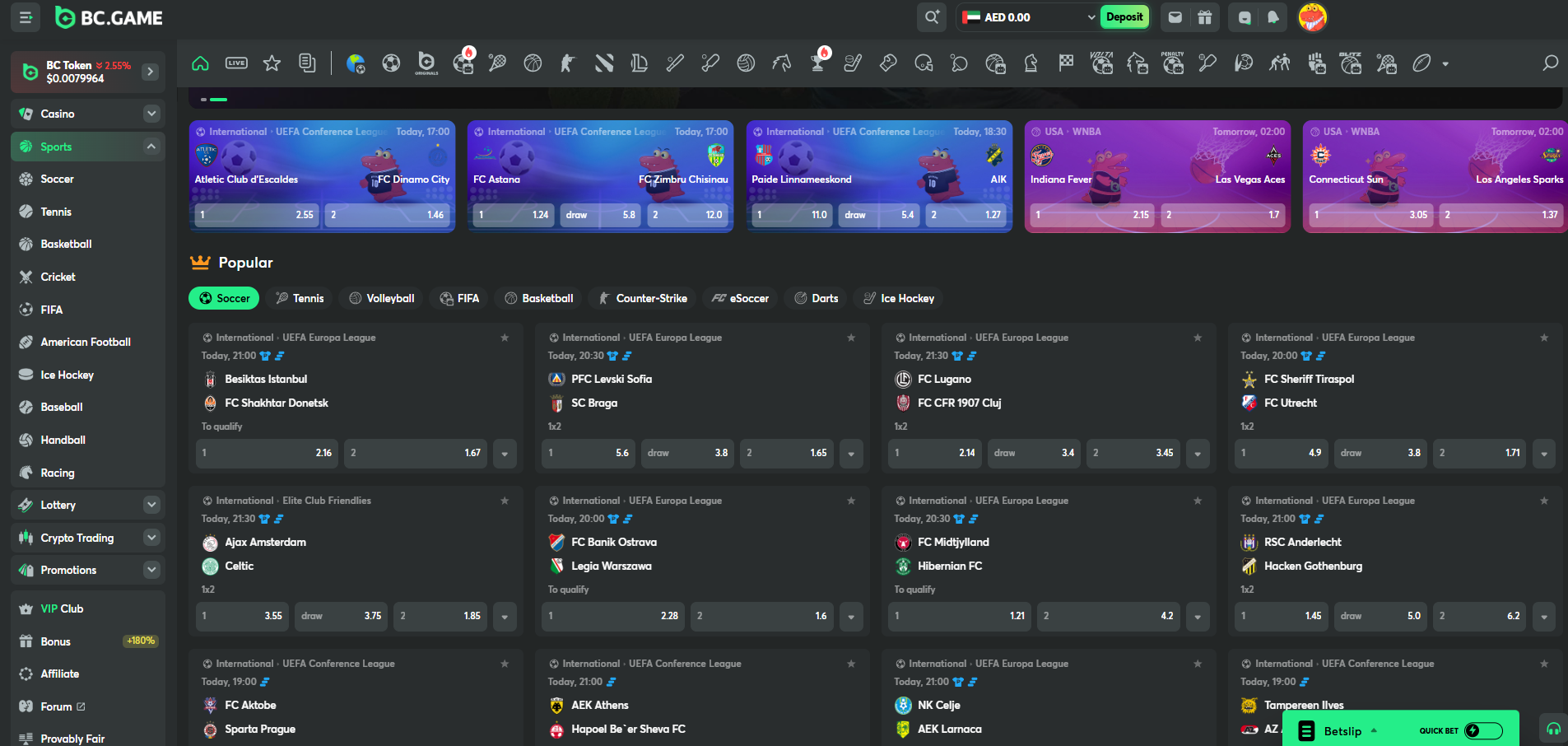
Task: Select the horse racing icon
Action: point(781,63)
